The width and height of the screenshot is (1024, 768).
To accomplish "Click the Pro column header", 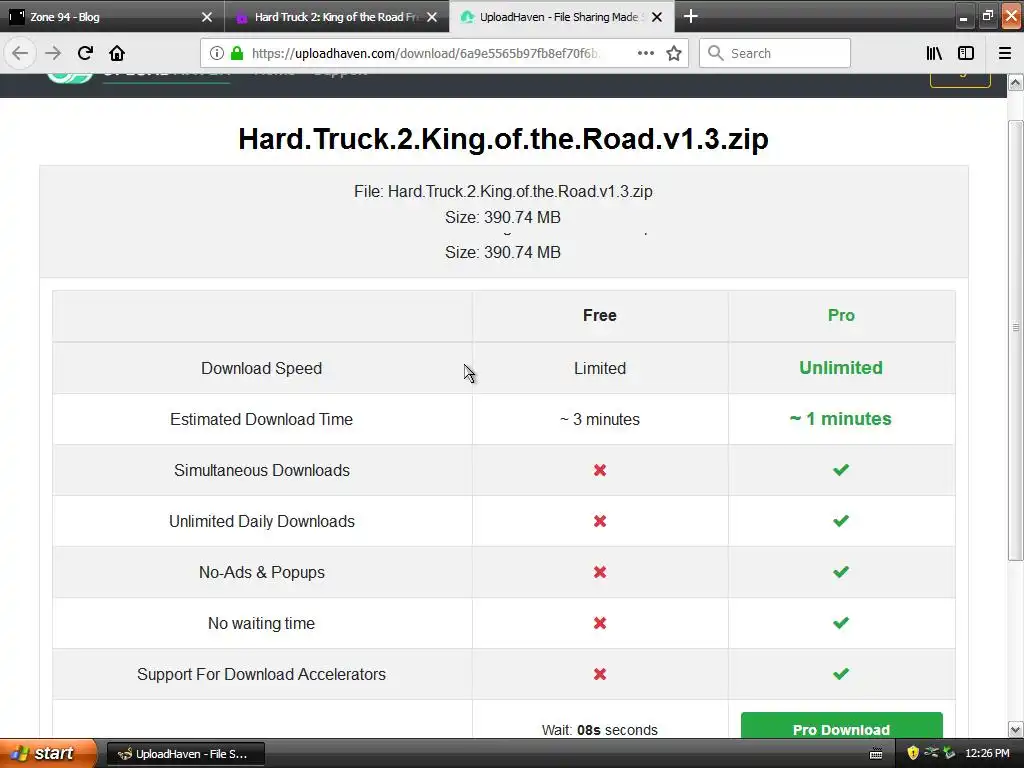I will [841, 315].
